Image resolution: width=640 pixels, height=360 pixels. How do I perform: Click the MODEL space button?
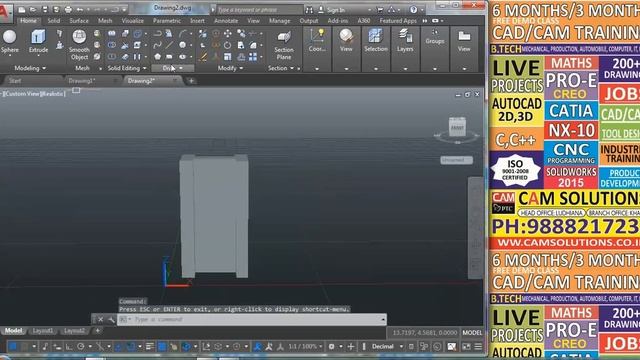472,333
